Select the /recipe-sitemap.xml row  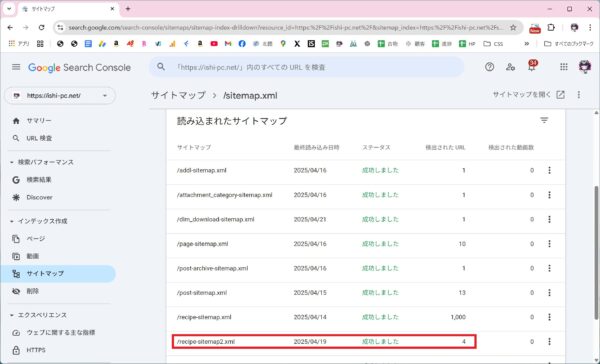(x=365, y=317)
